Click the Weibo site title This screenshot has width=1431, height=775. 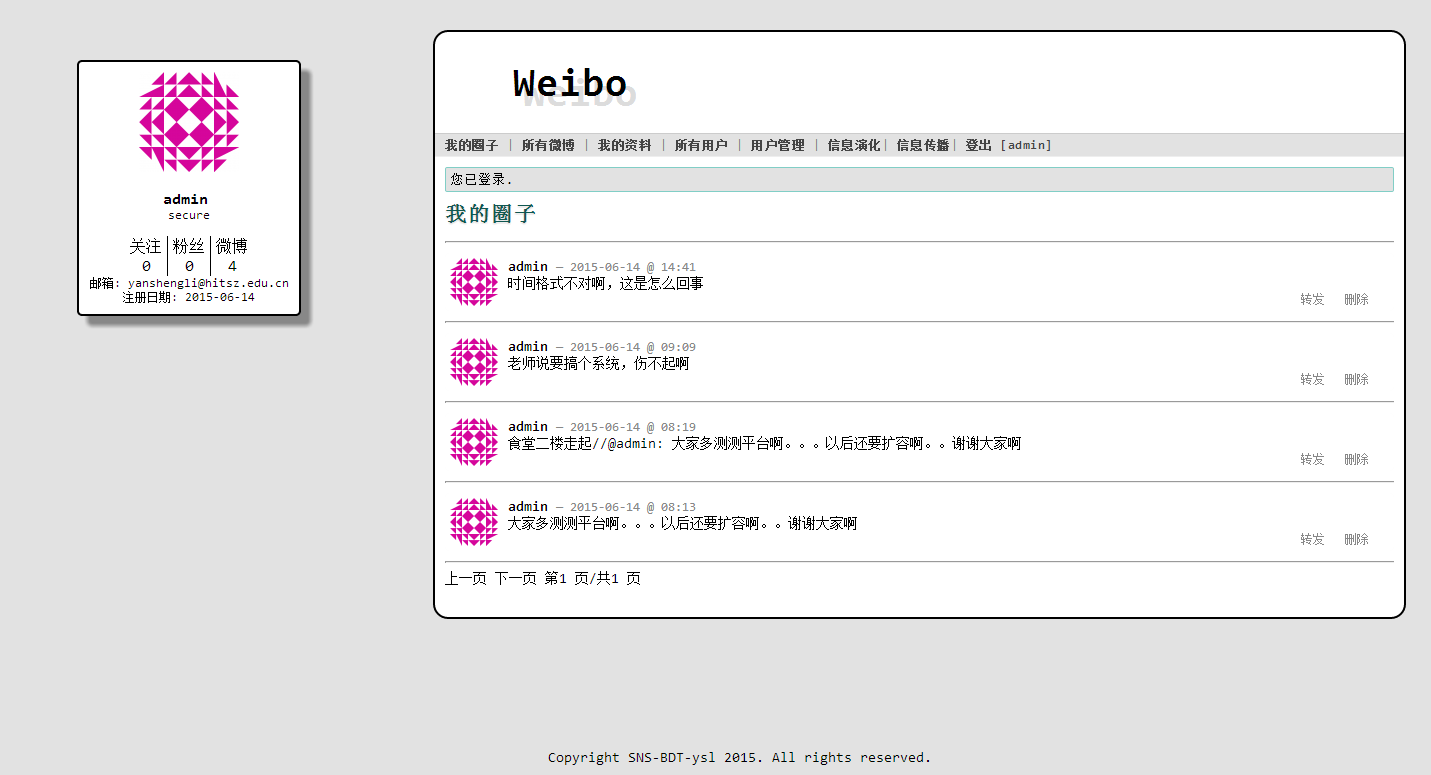pyautogui.click(x=570, y=83)
